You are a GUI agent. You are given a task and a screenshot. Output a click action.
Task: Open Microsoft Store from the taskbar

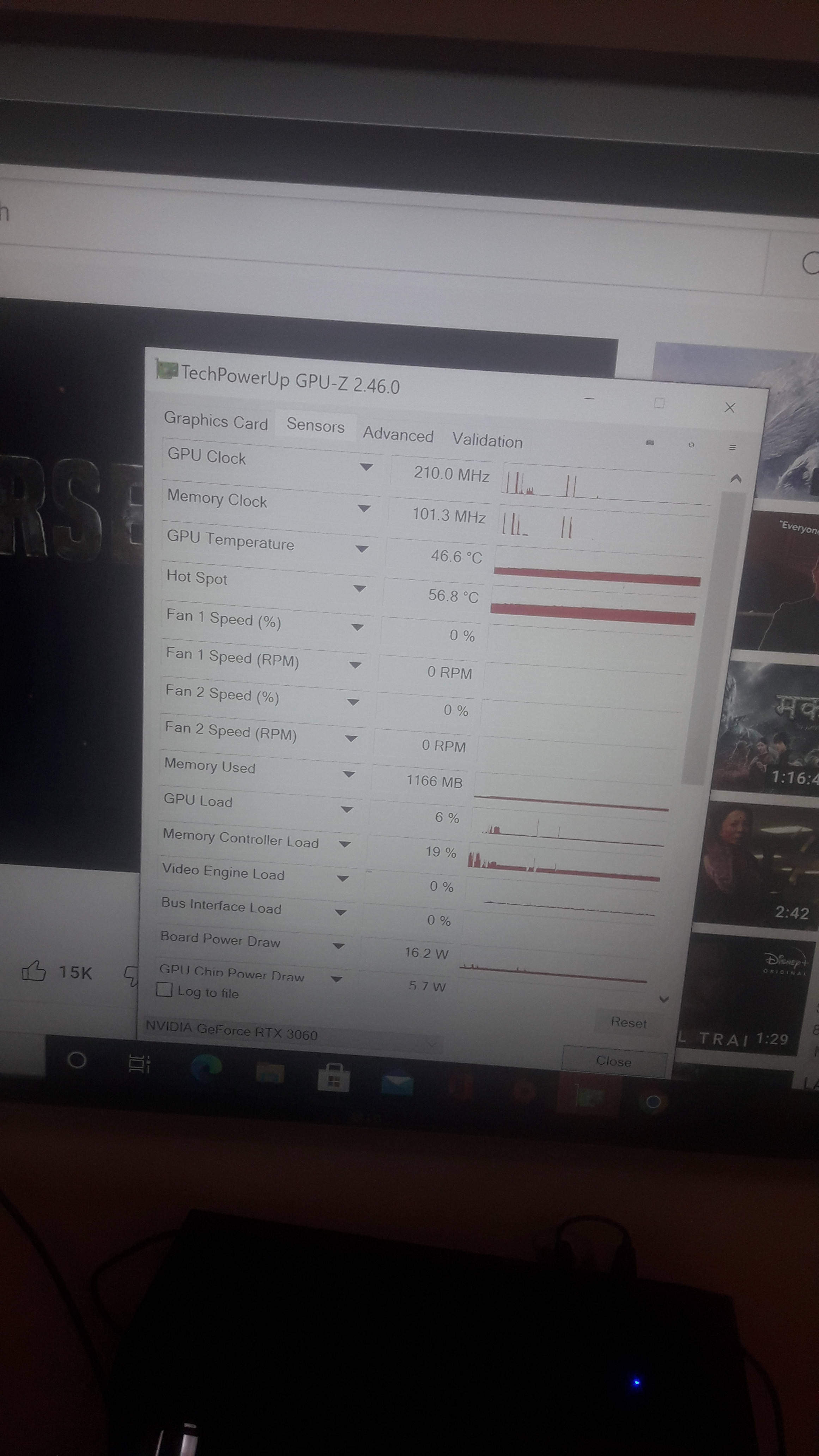333,1077
